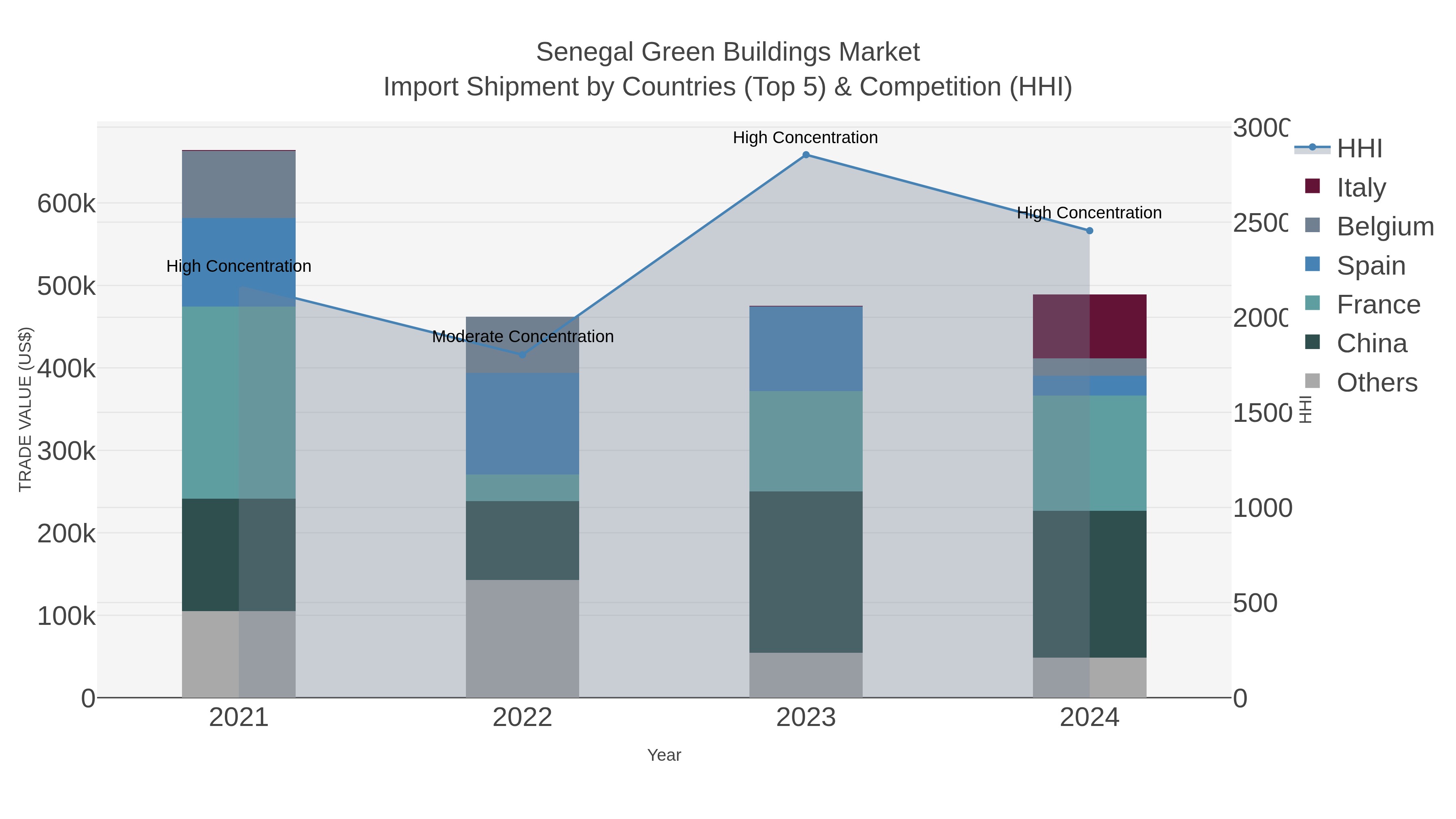Select the Spain segment of the 2021 bar

(x=239, y=263)
